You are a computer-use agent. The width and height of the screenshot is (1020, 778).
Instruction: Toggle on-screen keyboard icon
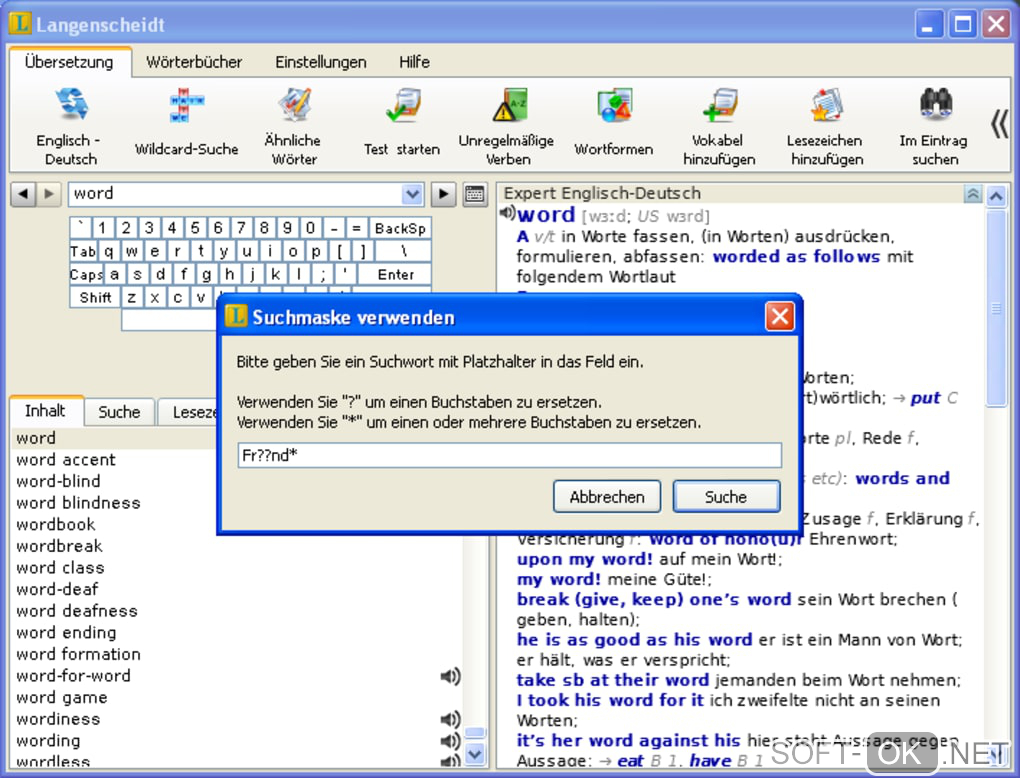475,194
